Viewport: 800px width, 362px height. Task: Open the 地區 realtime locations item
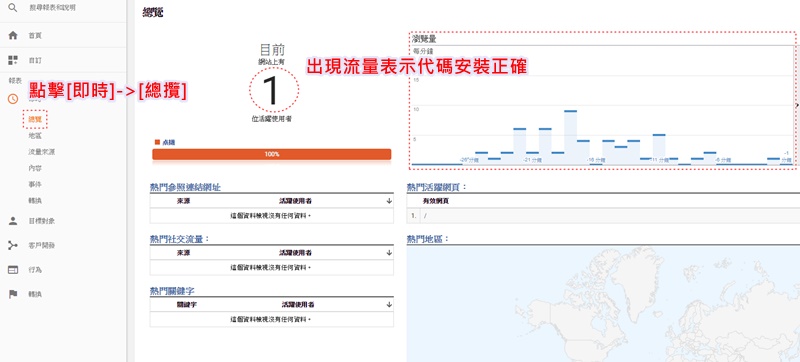(35, 136)
